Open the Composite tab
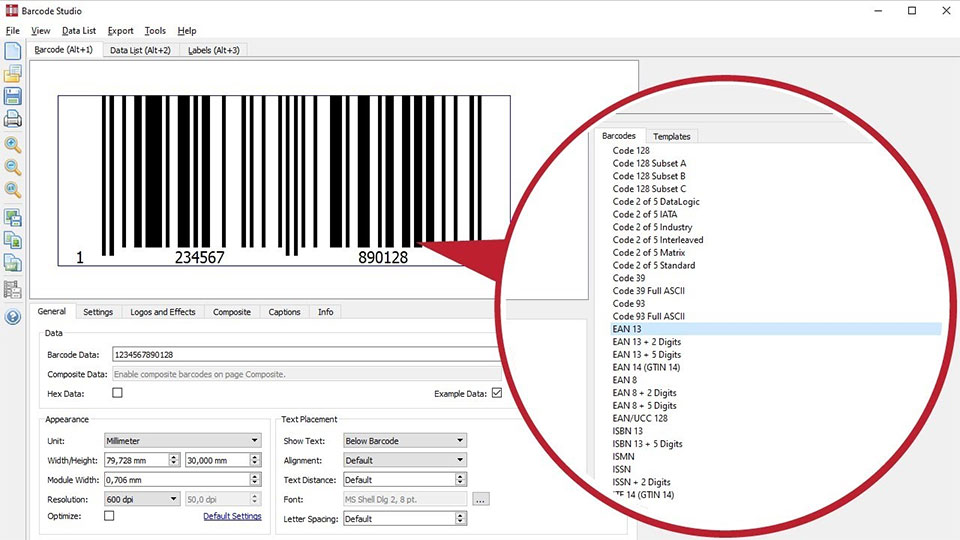The height and width of the screenshot is (540, 960). click(x=232, y=312)
